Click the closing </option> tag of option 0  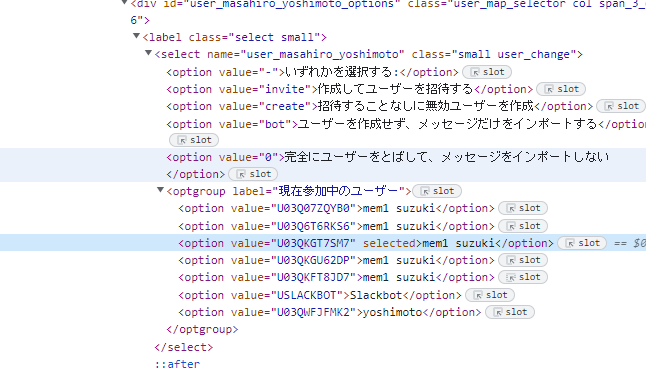(x=196, y=174)
